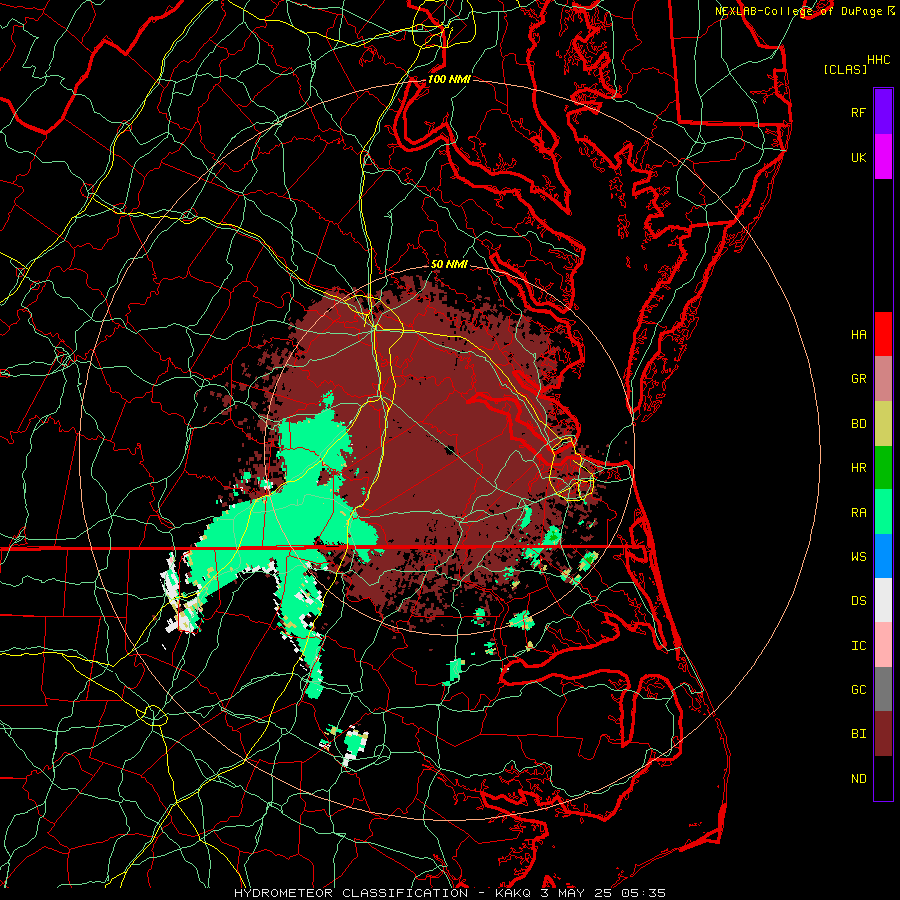The height and width of the screenshot is (900, 900).
Task: Click the UK legend label
Action: pos(858,157)
